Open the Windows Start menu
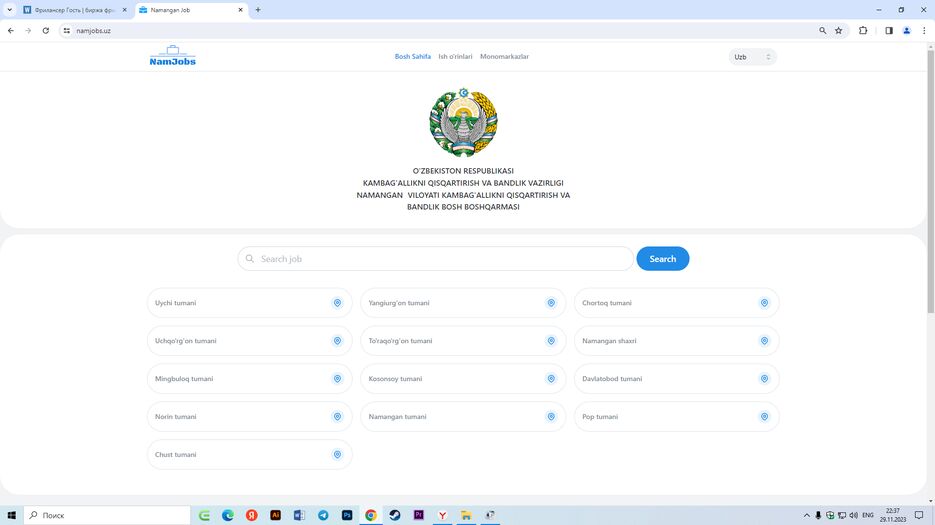The width and height of the screenshot is (935, 525). pos(11,515)
